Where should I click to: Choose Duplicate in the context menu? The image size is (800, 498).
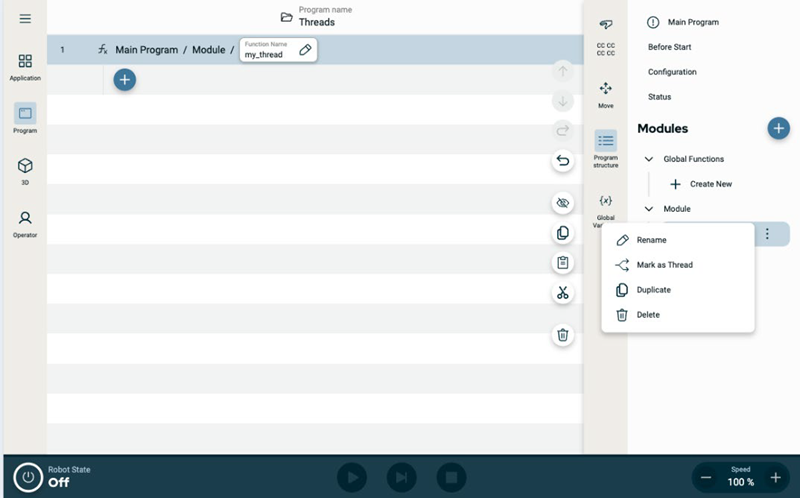653,290
